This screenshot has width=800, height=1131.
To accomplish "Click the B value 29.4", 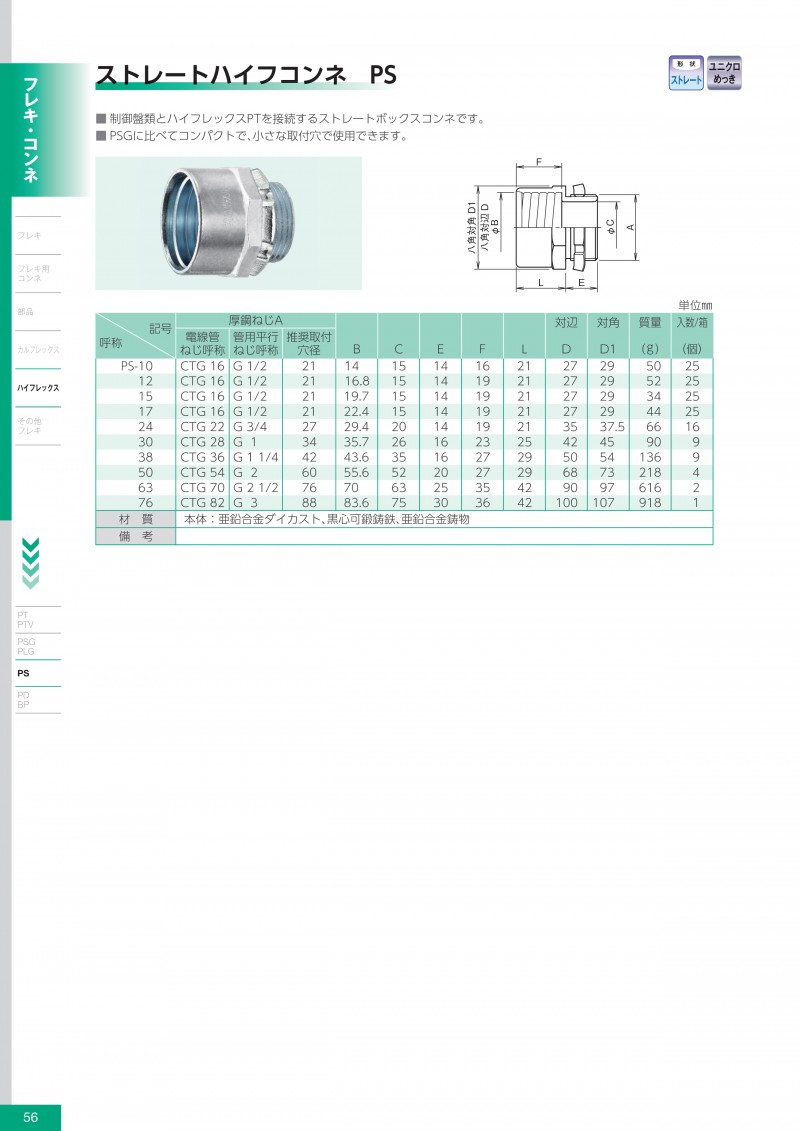I will (x=356, y=427).
